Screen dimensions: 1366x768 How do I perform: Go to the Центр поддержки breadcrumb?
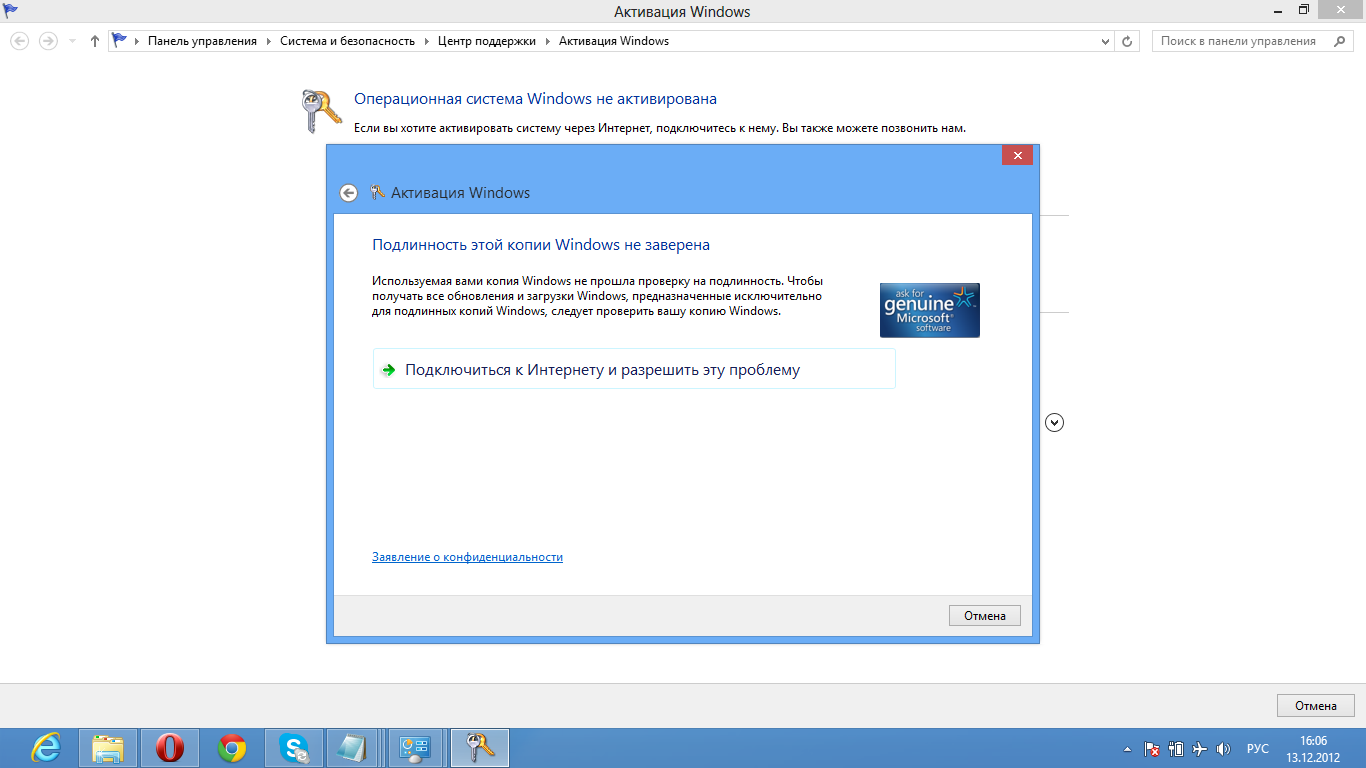486,41
